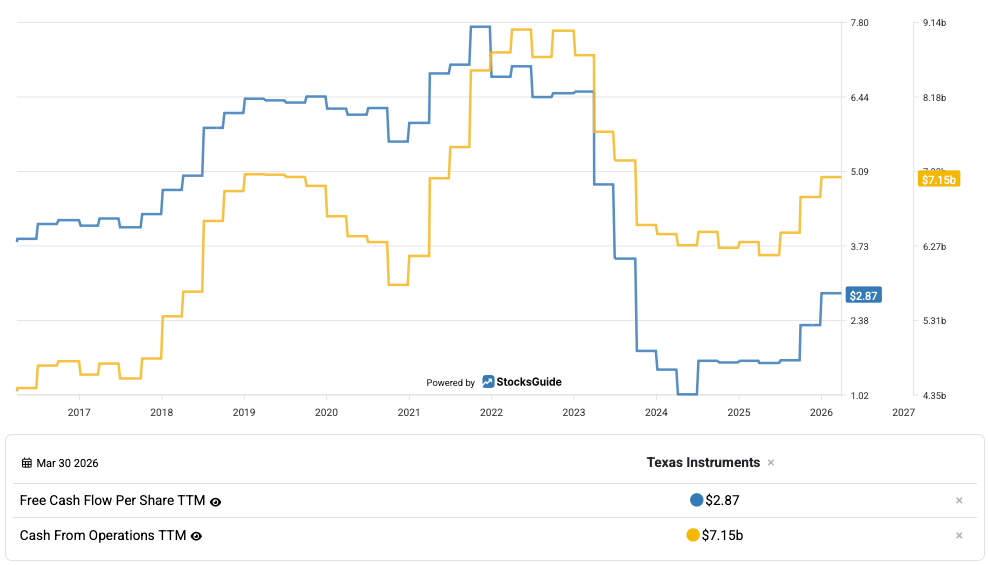The height and width of the screenshot is (565, 988).
Task: Click the StocksGuide logo icon
Action: [x=488, y=382]
